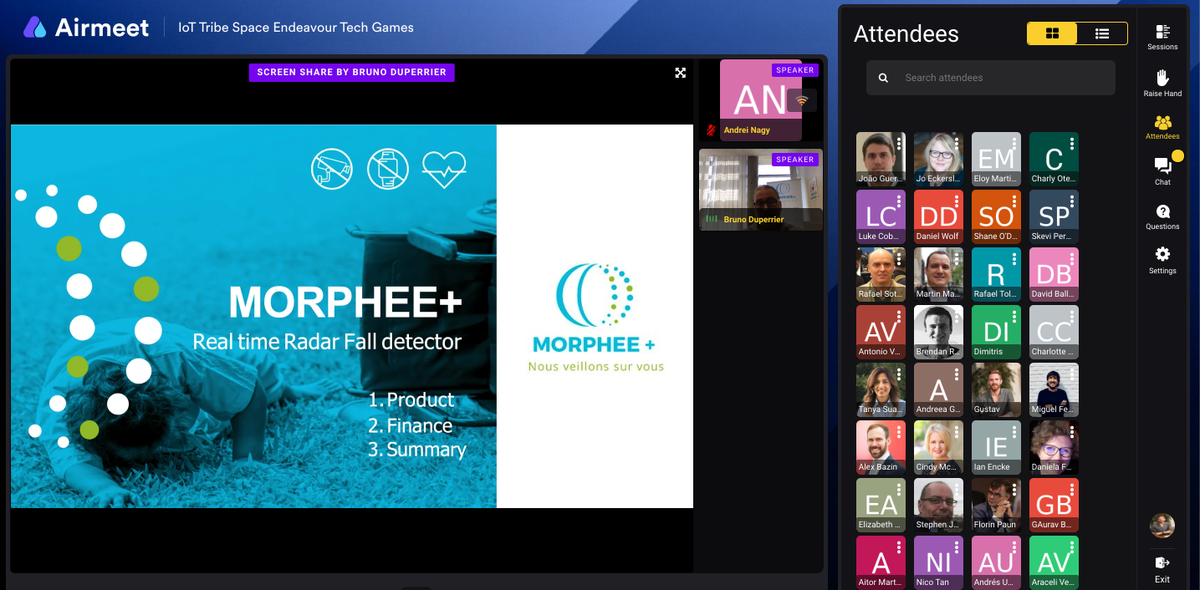This screenshot has width=1200, height=590.
Task: Open Alex Bazin attendee card
Action: (881, 447)
